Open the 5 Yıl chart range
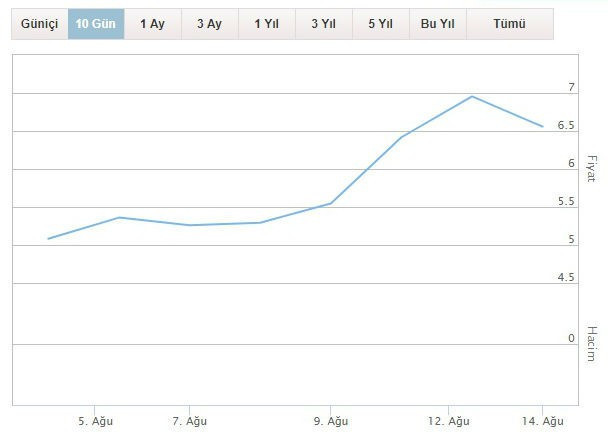Viewport: 608px width, 432px height. click(381, 24)
